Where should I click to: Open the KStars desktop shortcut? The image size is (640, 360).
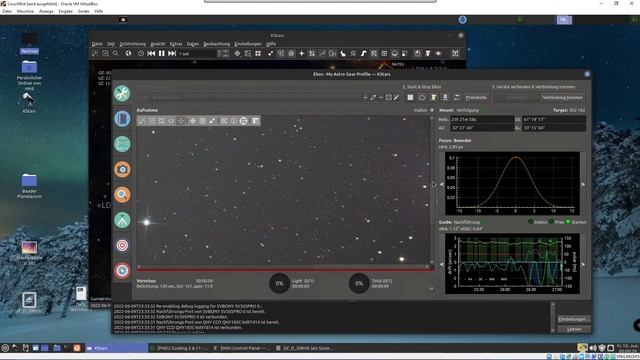pyautogui.click(x=29, y=103)
